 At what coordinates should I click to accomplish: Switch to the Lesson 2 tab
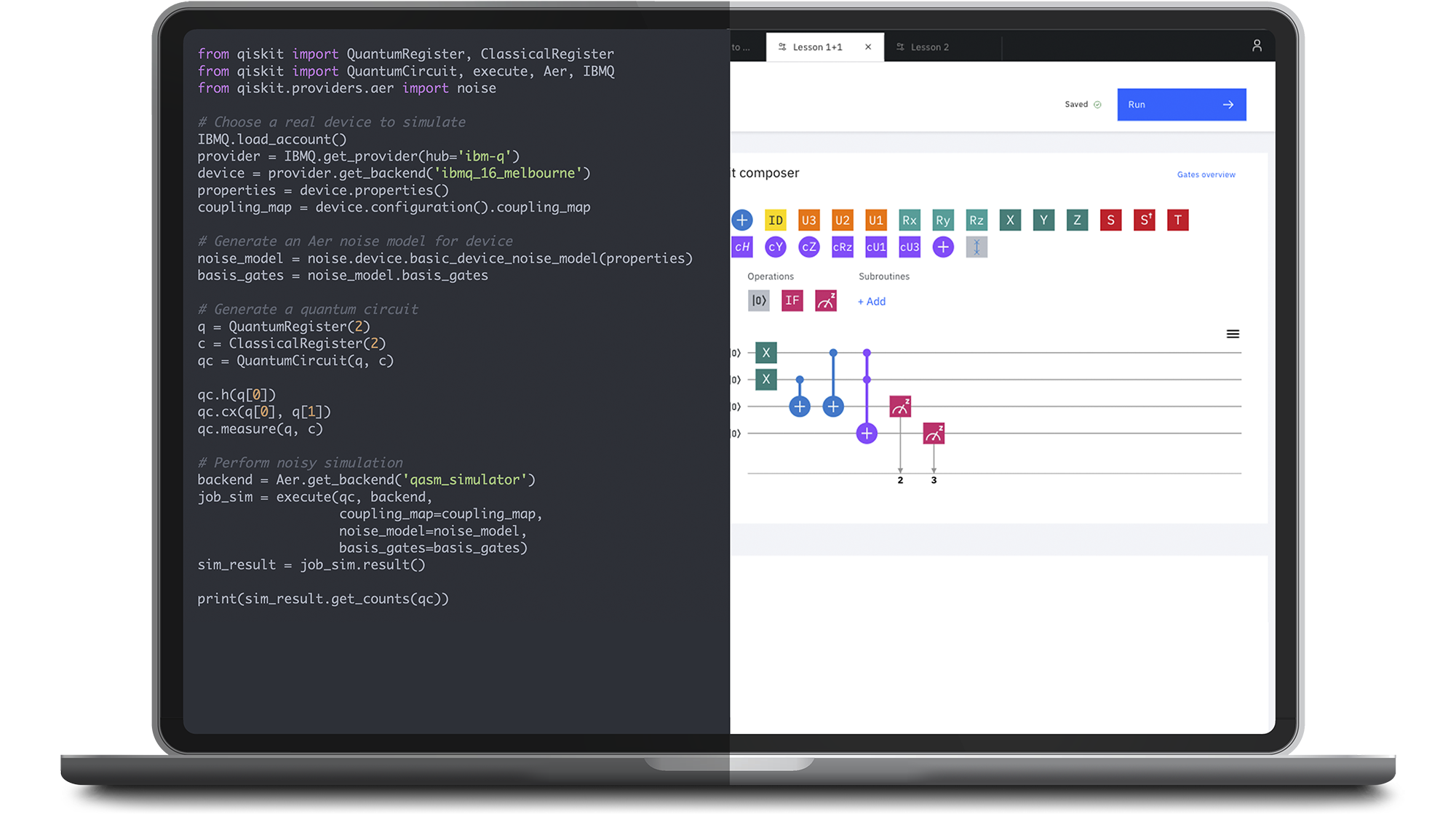coord(929,47)
